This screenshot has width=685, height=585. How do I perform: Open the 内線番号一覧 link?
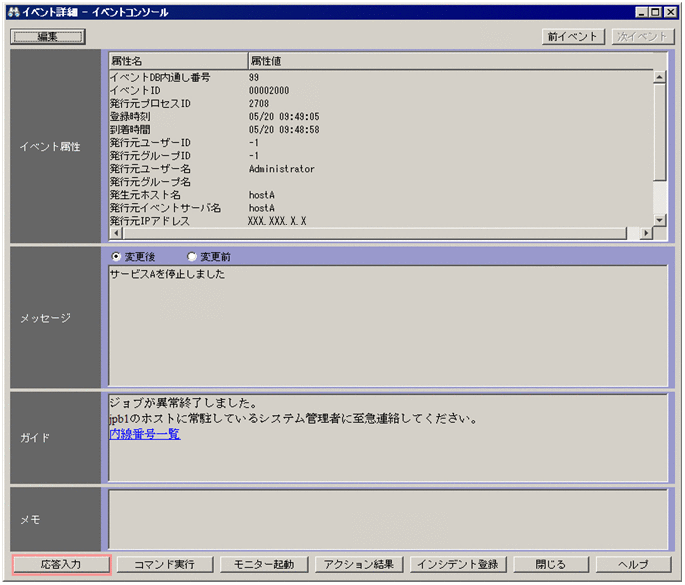click(145, 434)
